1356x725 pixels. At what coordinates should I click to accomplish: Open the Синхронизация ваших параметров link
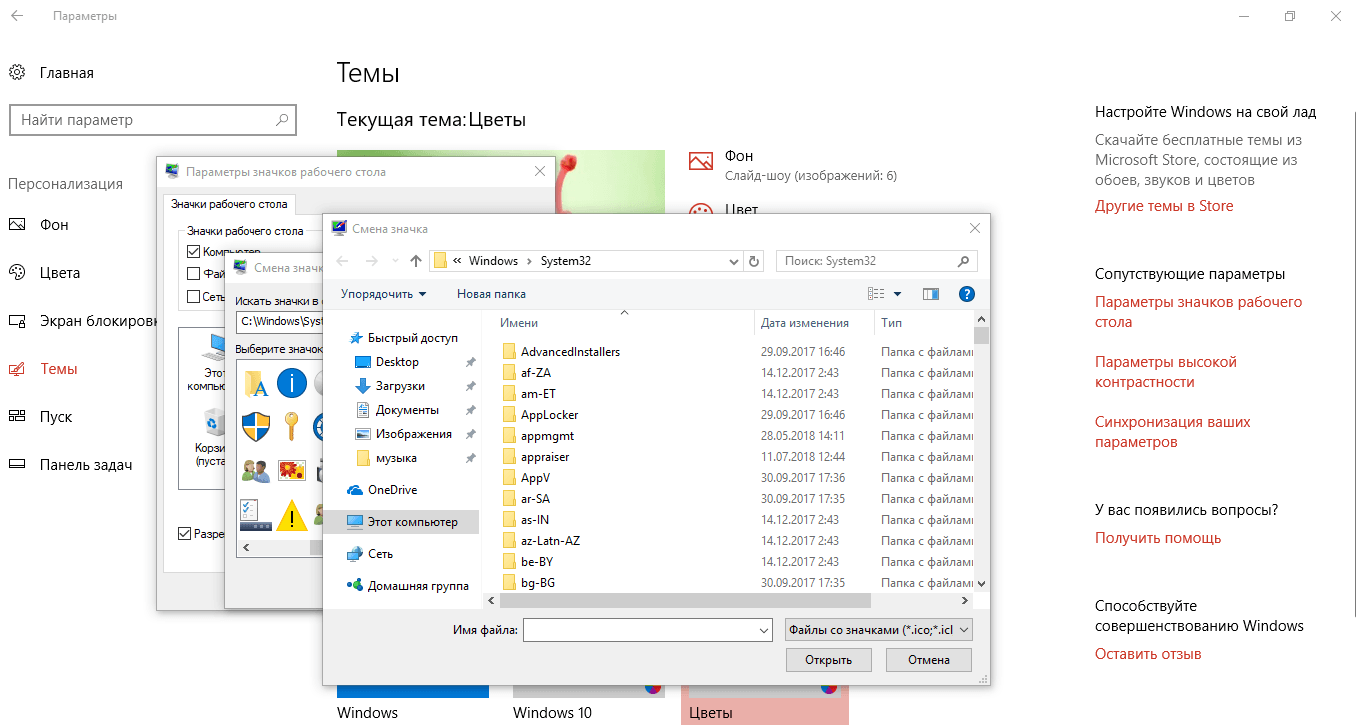(1173, 432)
